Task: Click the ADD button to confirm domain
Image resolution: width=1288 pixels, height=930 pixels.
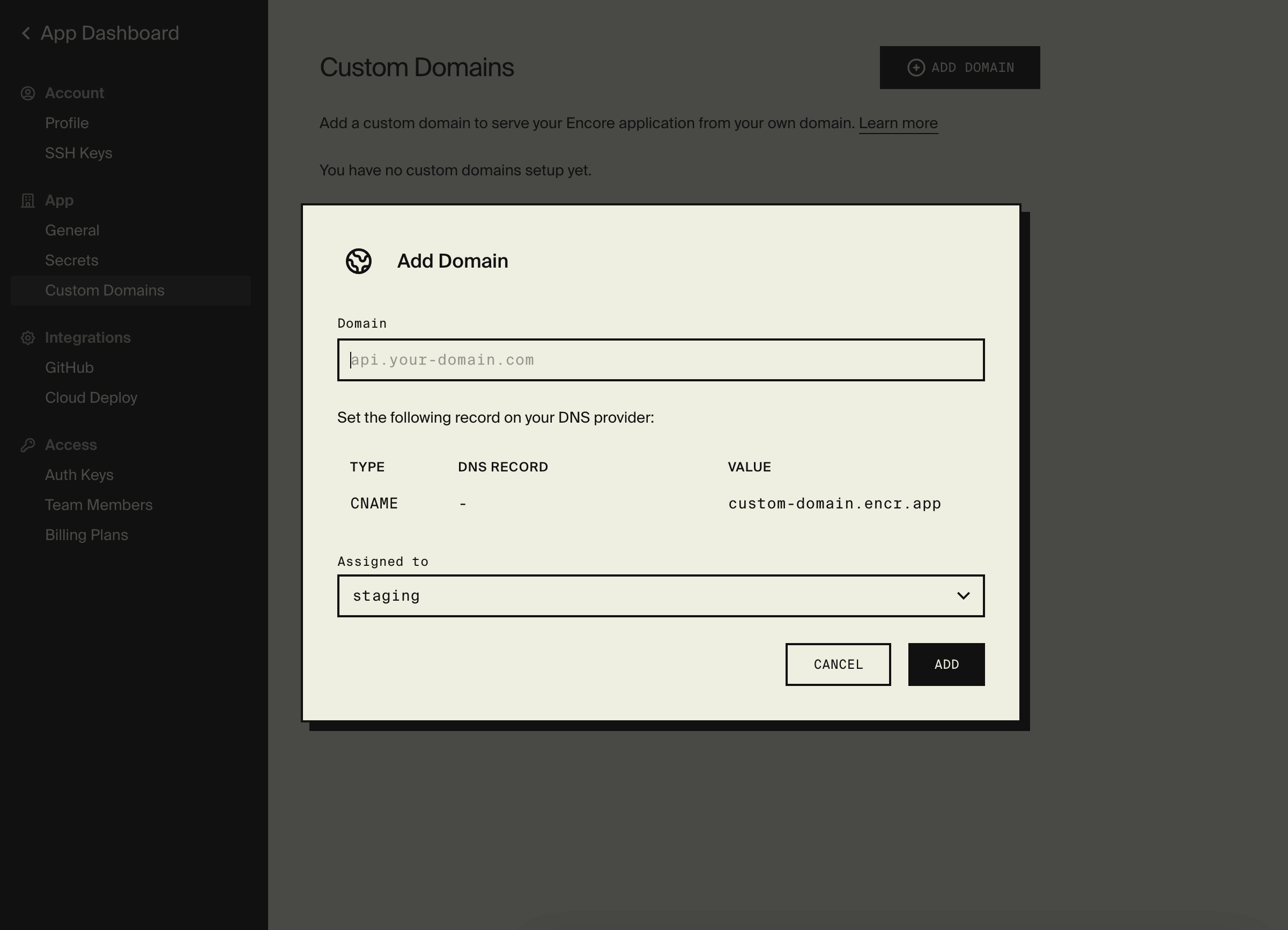Action: (946, 664)
